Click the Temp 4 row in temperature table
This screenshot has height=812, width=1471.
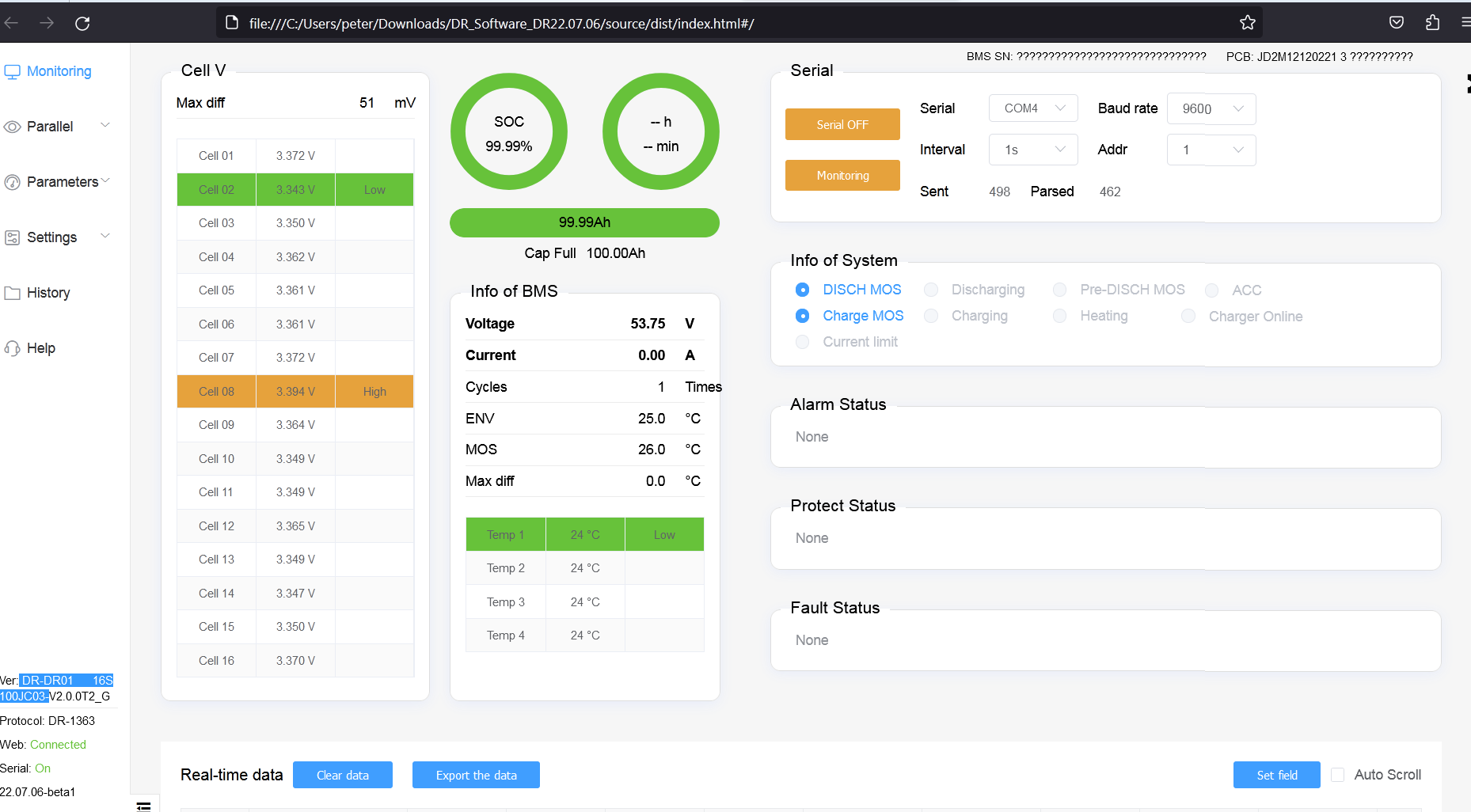(585, 636)
